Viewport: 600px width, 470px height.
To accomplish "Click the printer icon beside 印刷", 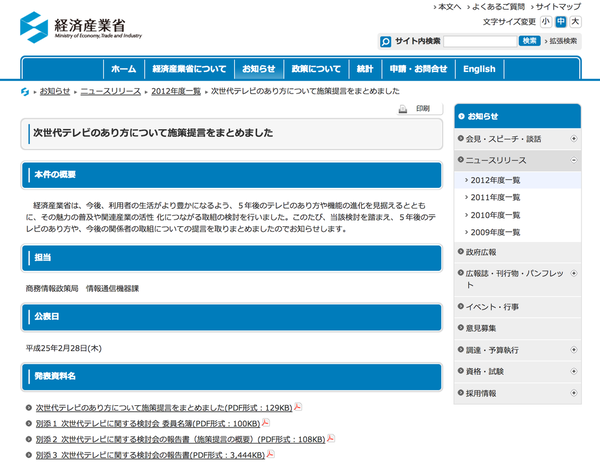I will pos(403,109).
